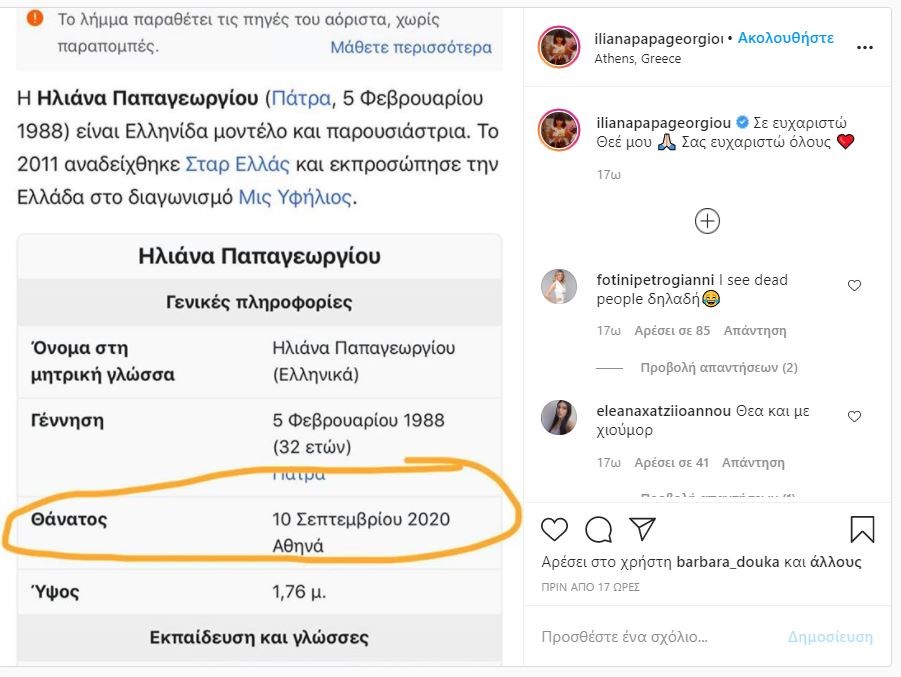
Task: Open eleanaxatziioannou's profile avatar
Action: click(x=558, y=417)
